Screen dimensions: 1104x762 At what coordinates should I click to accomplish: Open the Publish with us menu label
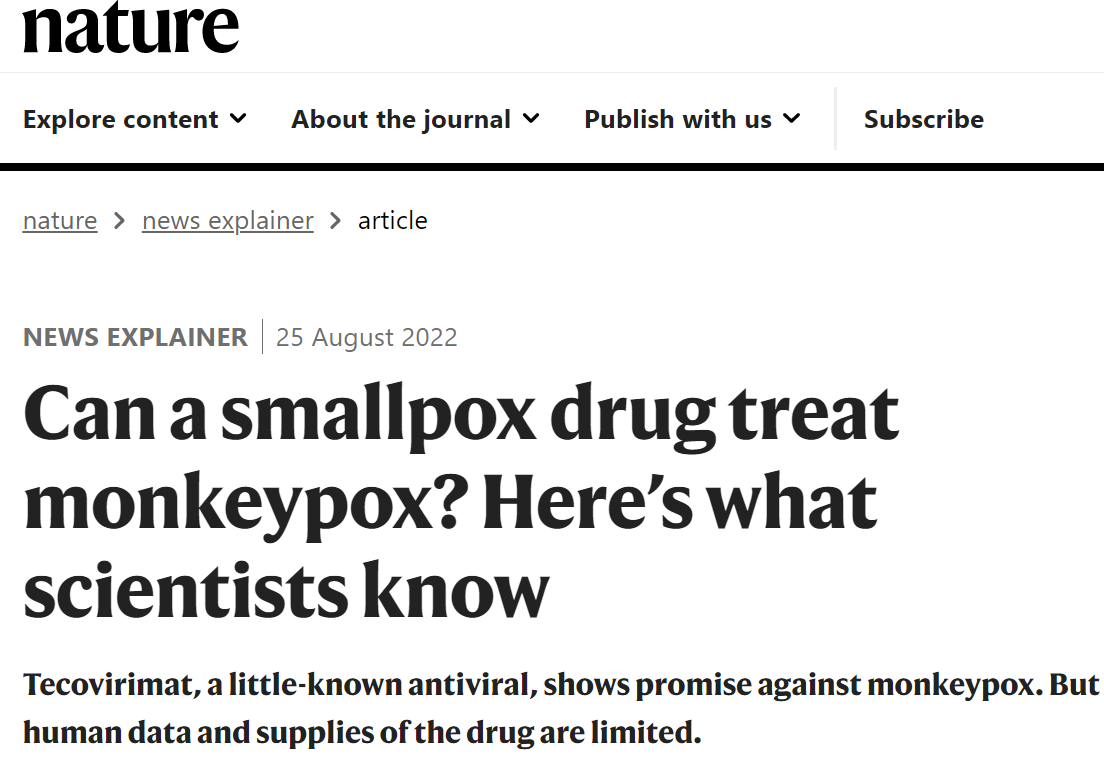click(678, 119)
